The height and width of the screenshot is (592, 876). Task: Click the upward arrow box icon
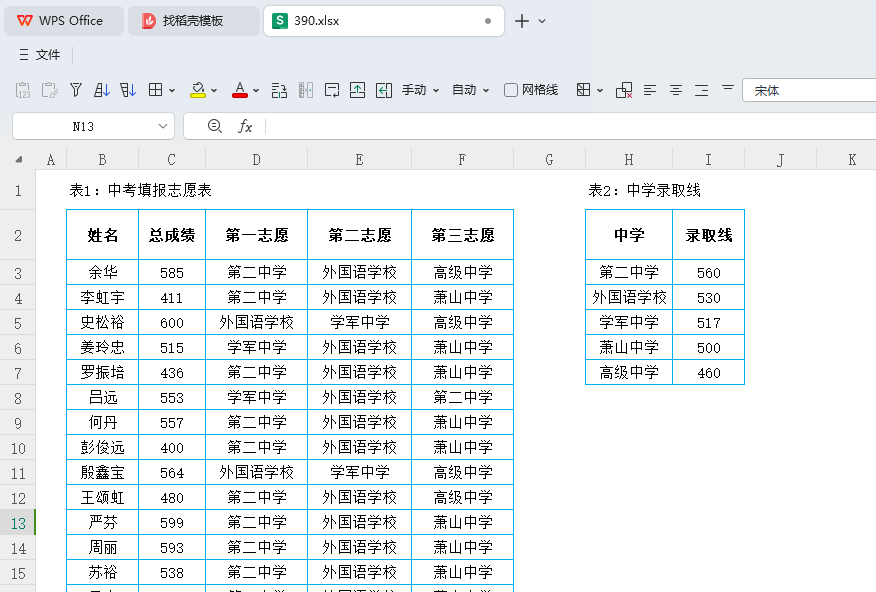pyautogui.click(x=358, y=90)
